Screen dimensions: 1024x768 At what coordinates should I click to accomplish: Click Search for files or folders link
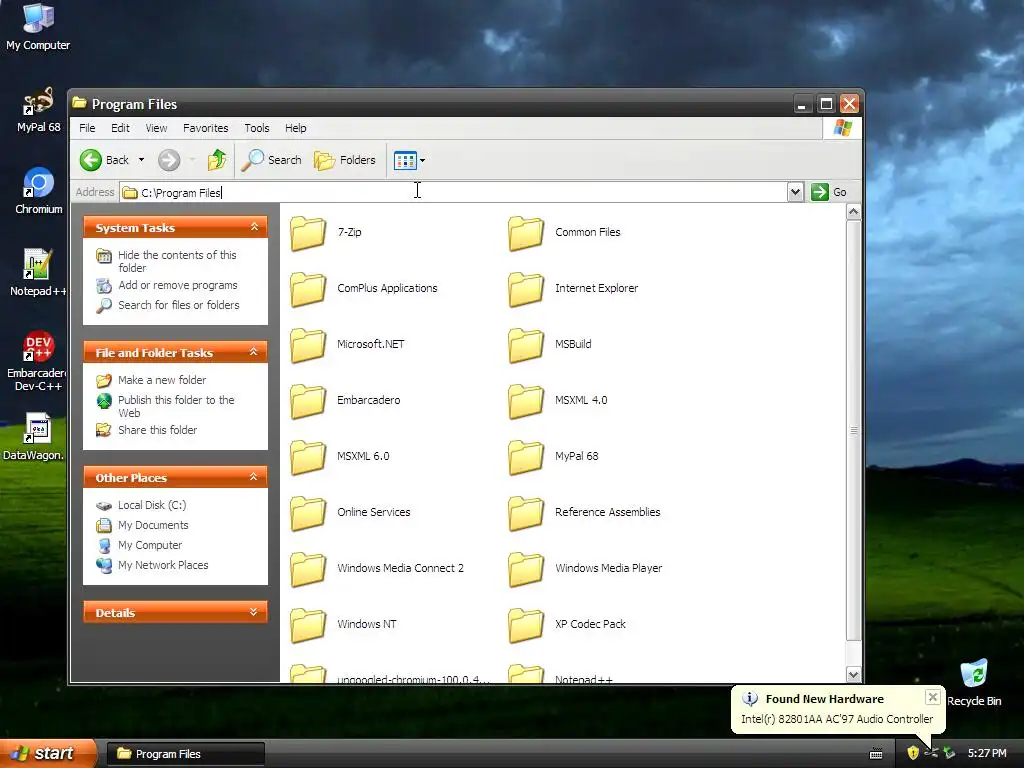pos(178,305)
